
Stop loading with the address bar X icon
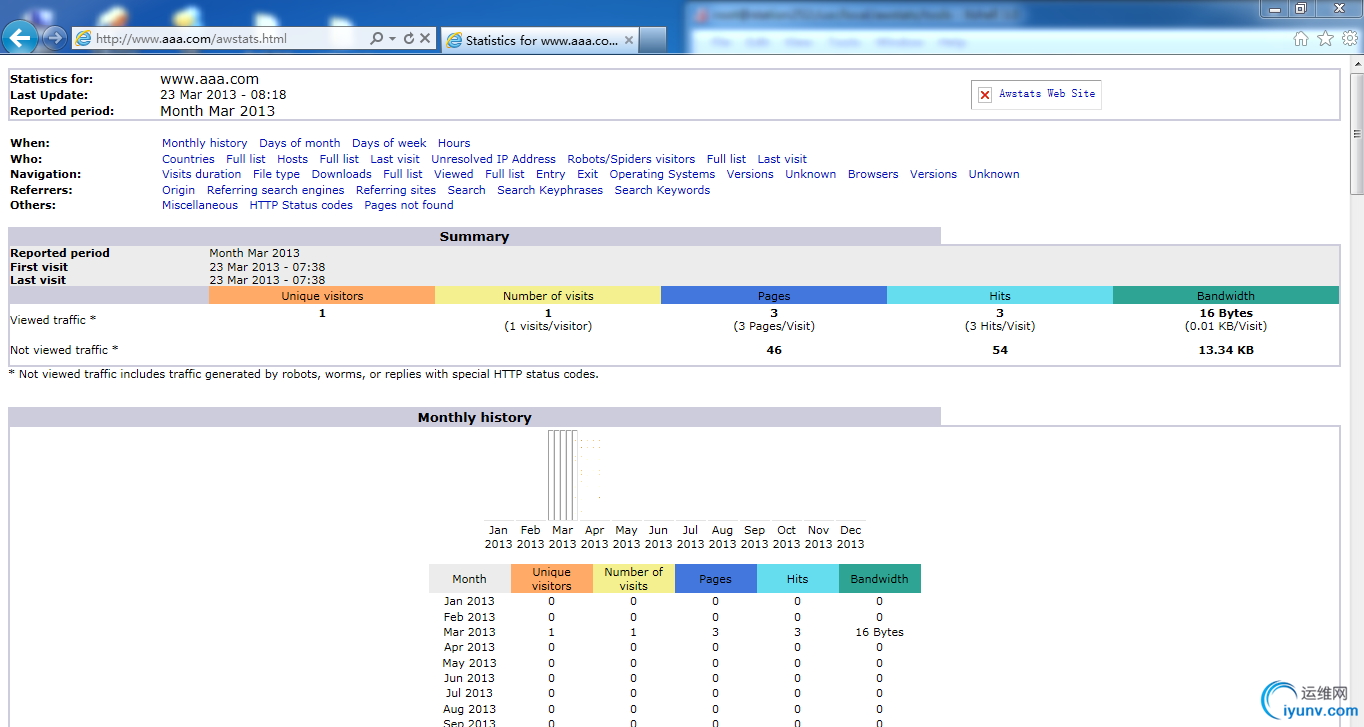pos(425,38)
